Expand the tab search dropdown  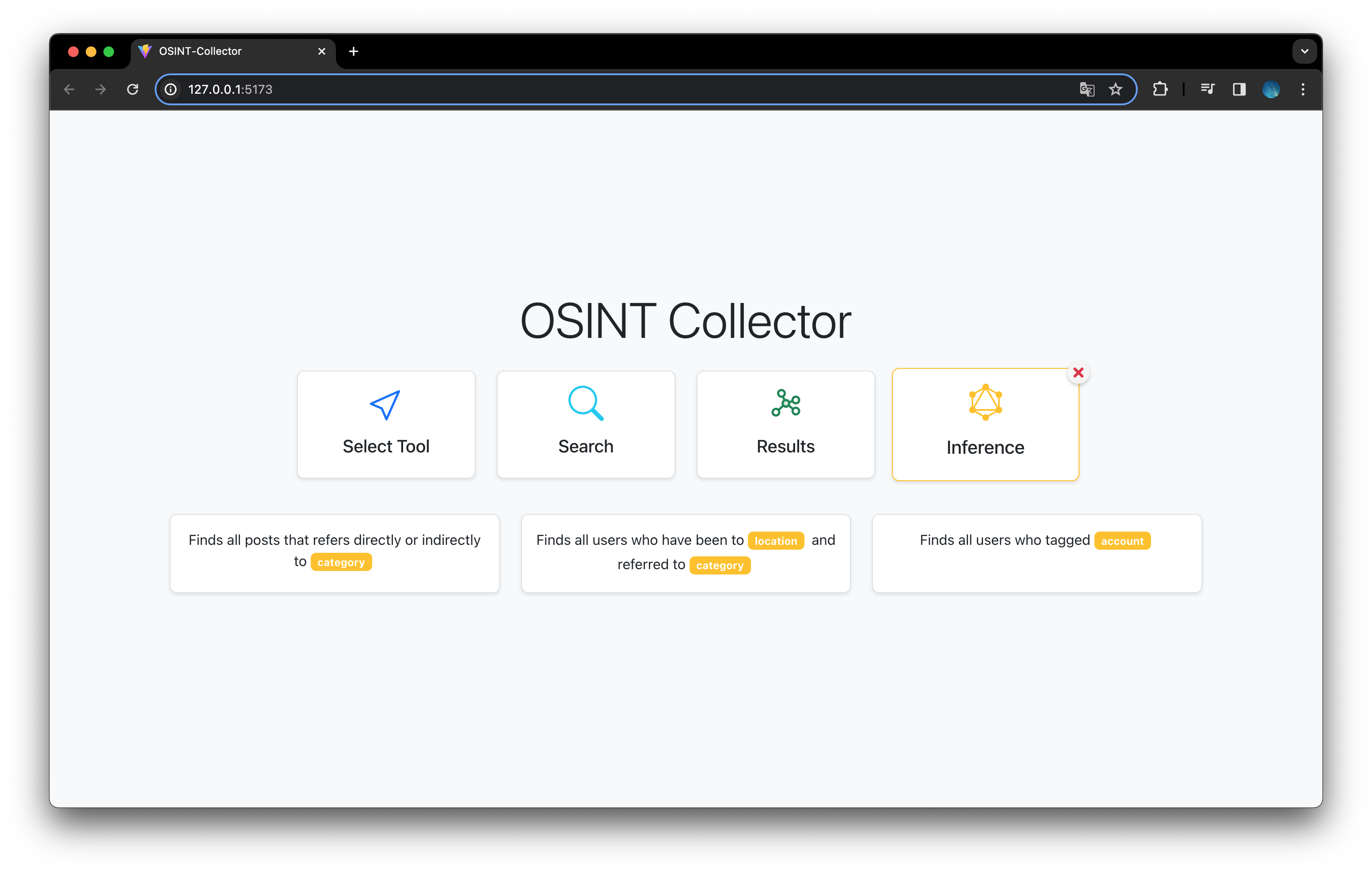tap(1304, 51)
